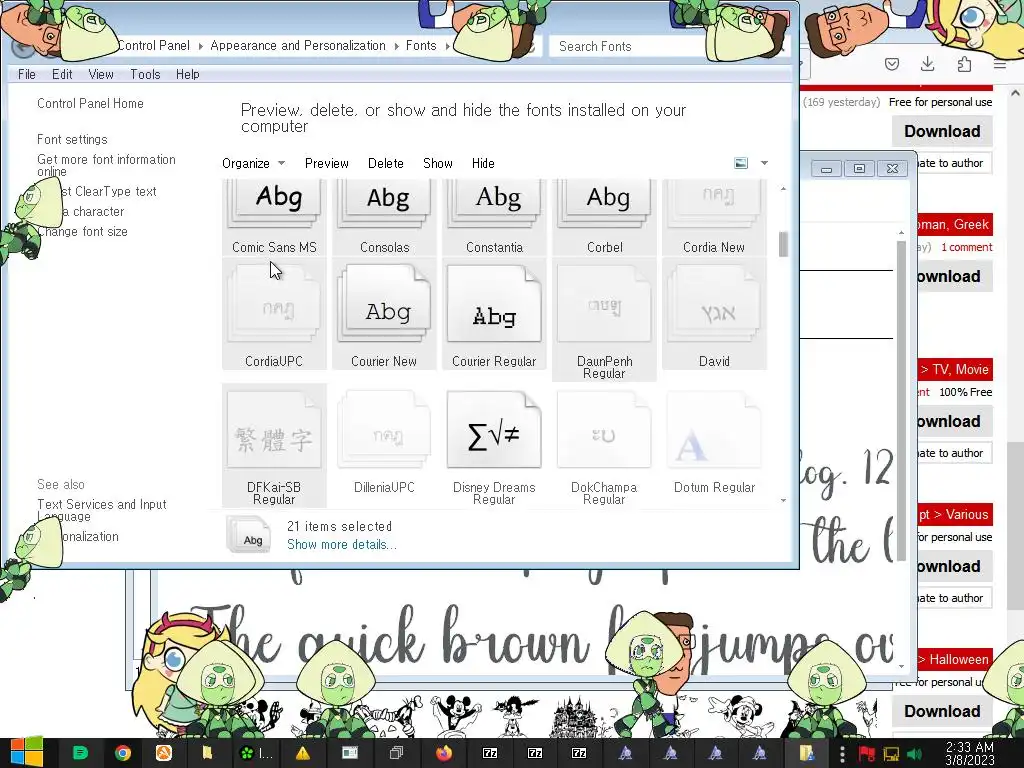Click browser page scrollbar up arrow
This screenshot has width=1024, height=768.
1015,93
